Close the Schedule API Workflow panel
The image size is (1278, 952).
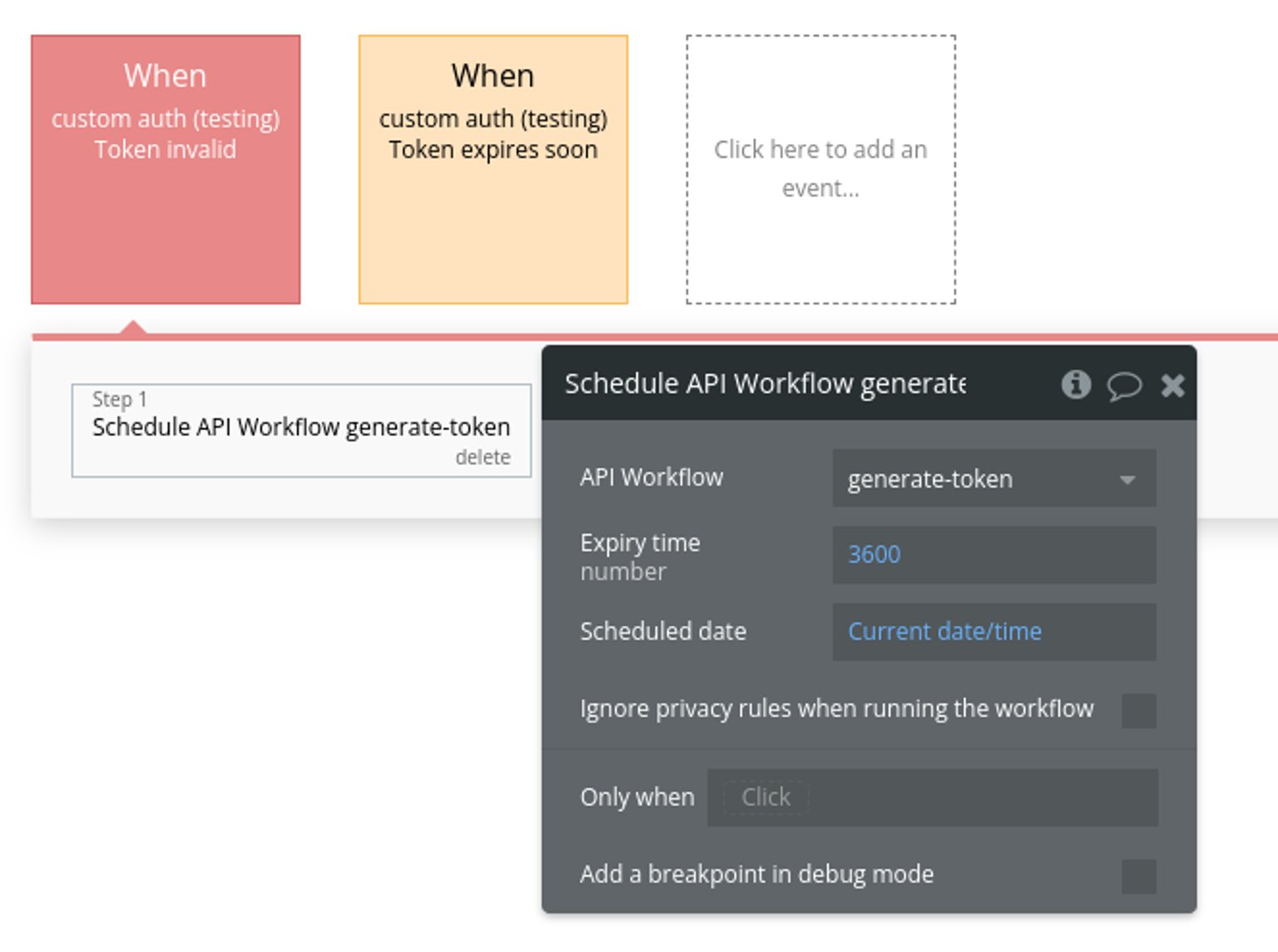(1172, 385)
